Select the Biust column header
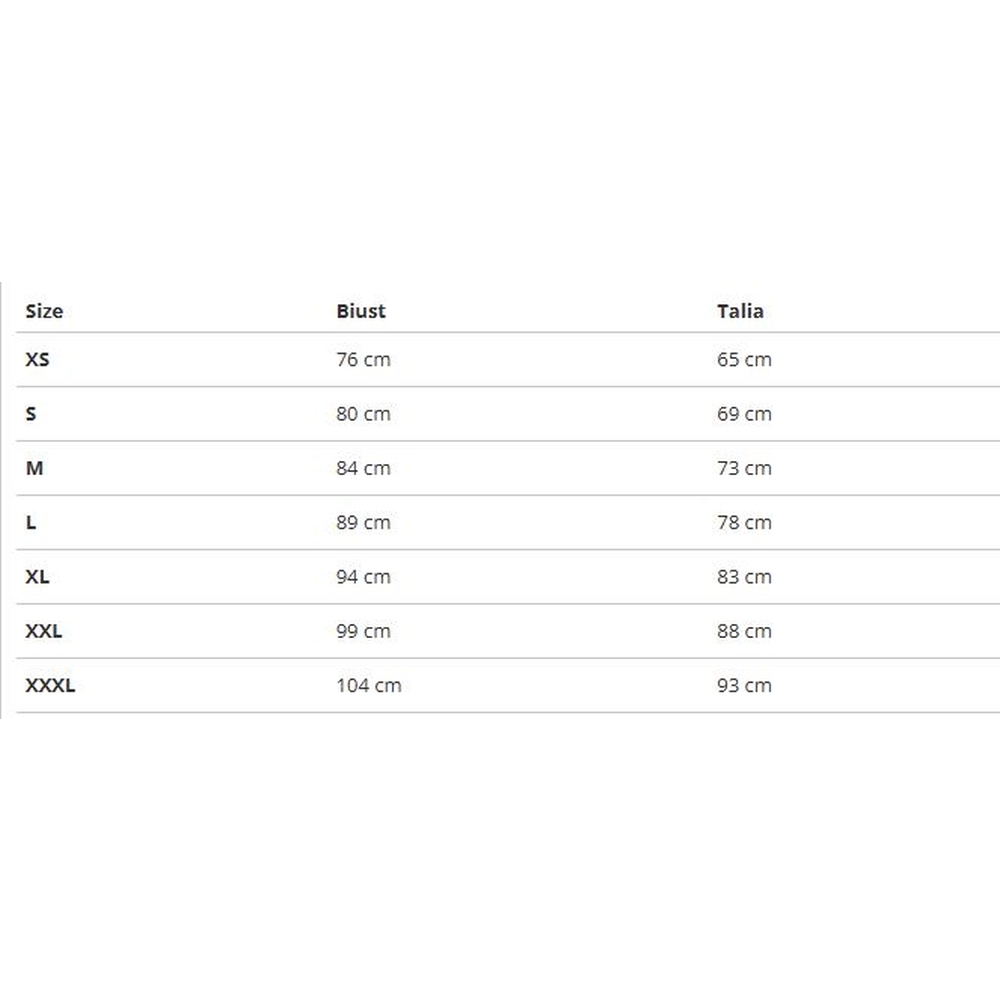Image resolution: width=1000 pixels, height=1000 pixels. (360, 311)
